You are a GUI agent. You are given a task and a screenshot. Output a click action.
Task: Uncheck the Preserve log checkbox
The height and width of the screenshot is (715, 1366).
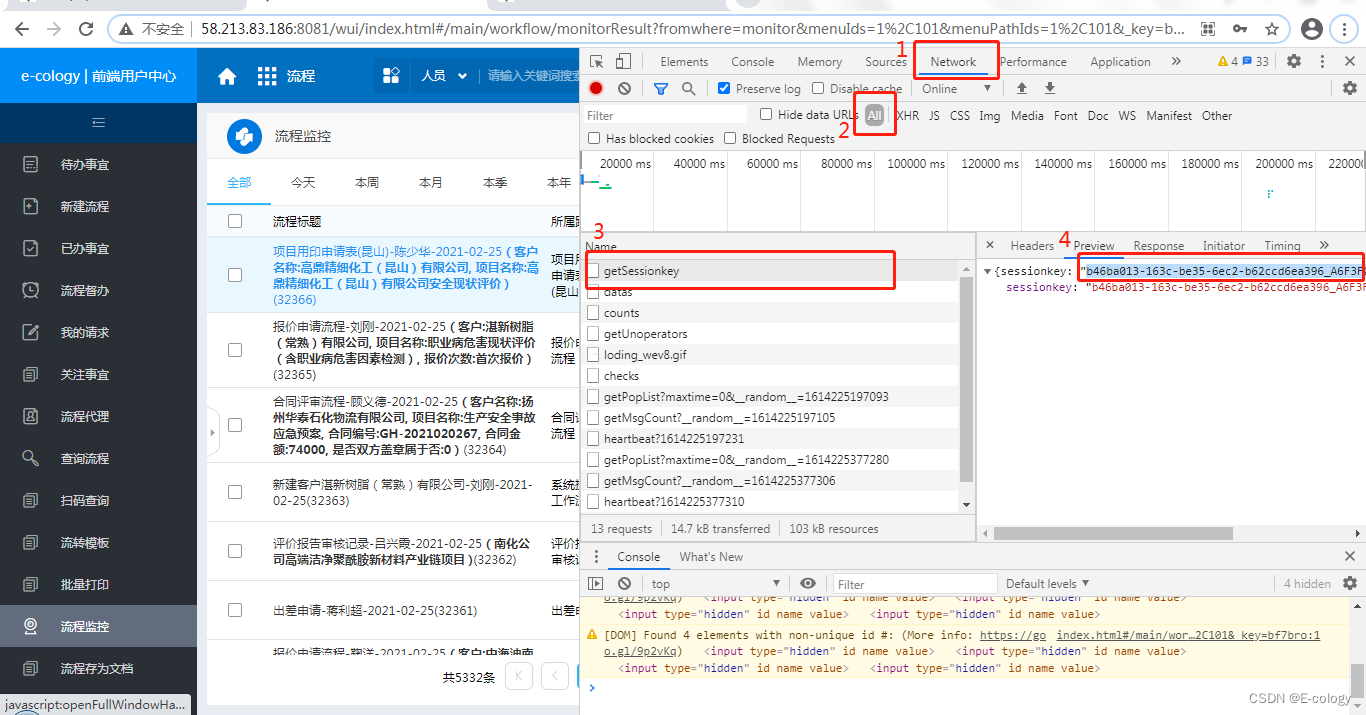pos(723,88)
